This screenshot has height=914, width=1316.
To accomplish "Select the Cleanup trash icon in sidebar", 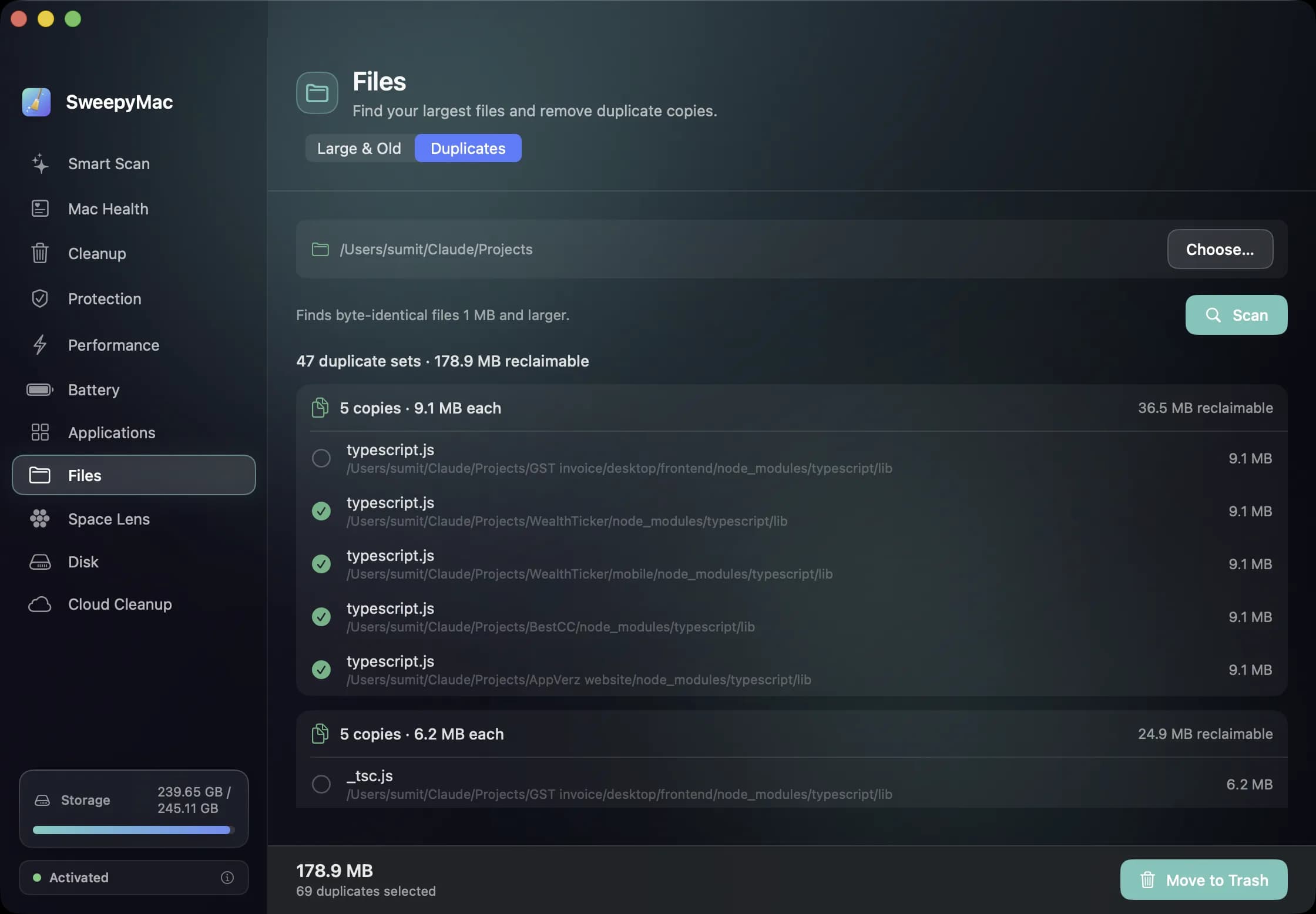I will (40, 253).
